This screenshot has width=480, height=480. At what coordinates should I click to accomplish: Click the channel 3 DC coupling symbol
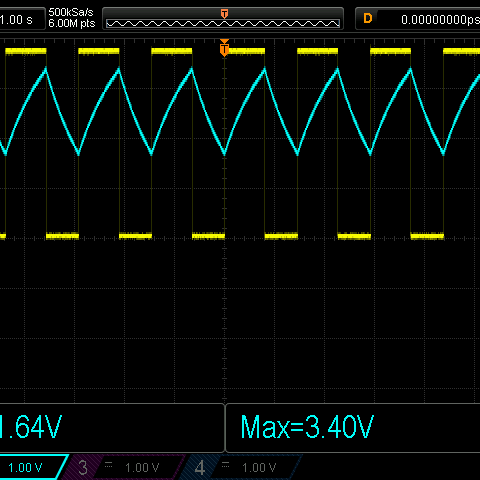click(x=109, y=465)
